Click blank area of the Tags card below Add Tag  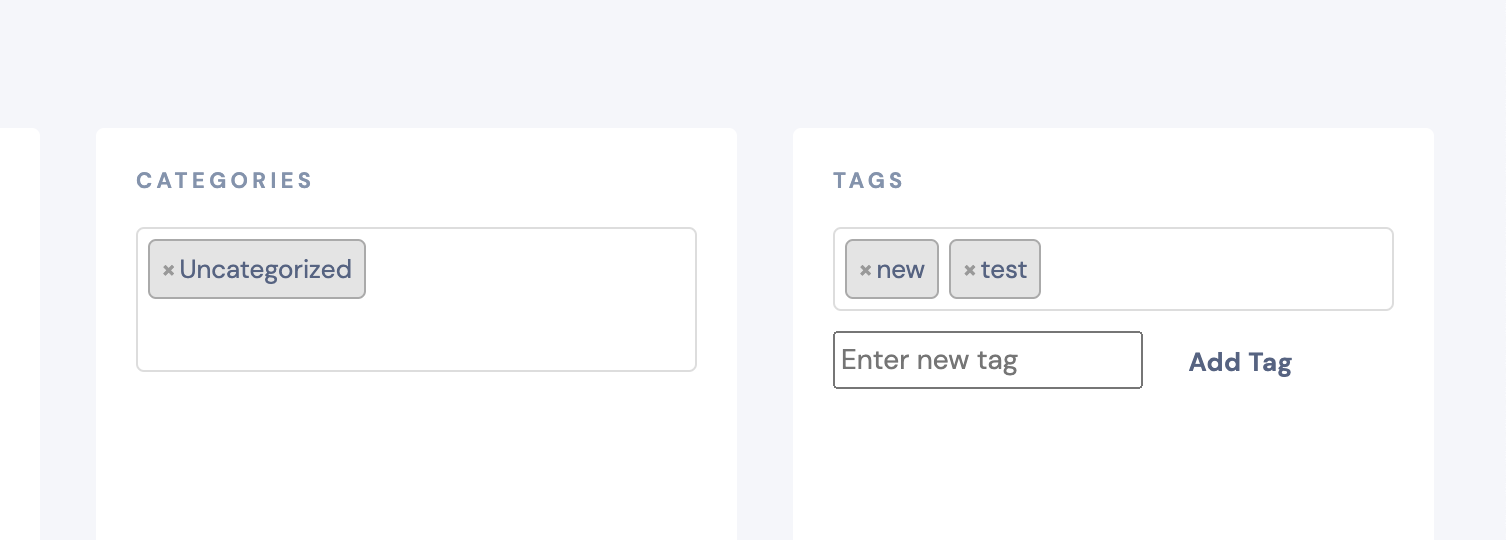(x=1113, y=466)
